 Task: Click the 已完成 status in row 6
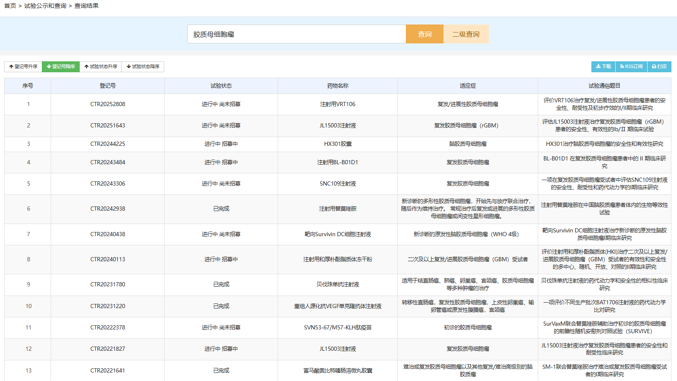(x=221, y=209)
